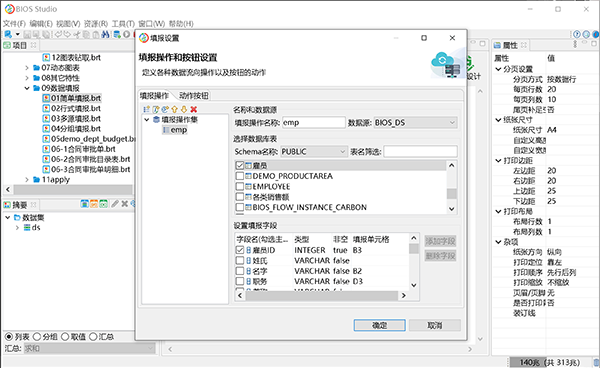Expand the ds dataset node
600x368 pixels.
coord(17,228)
